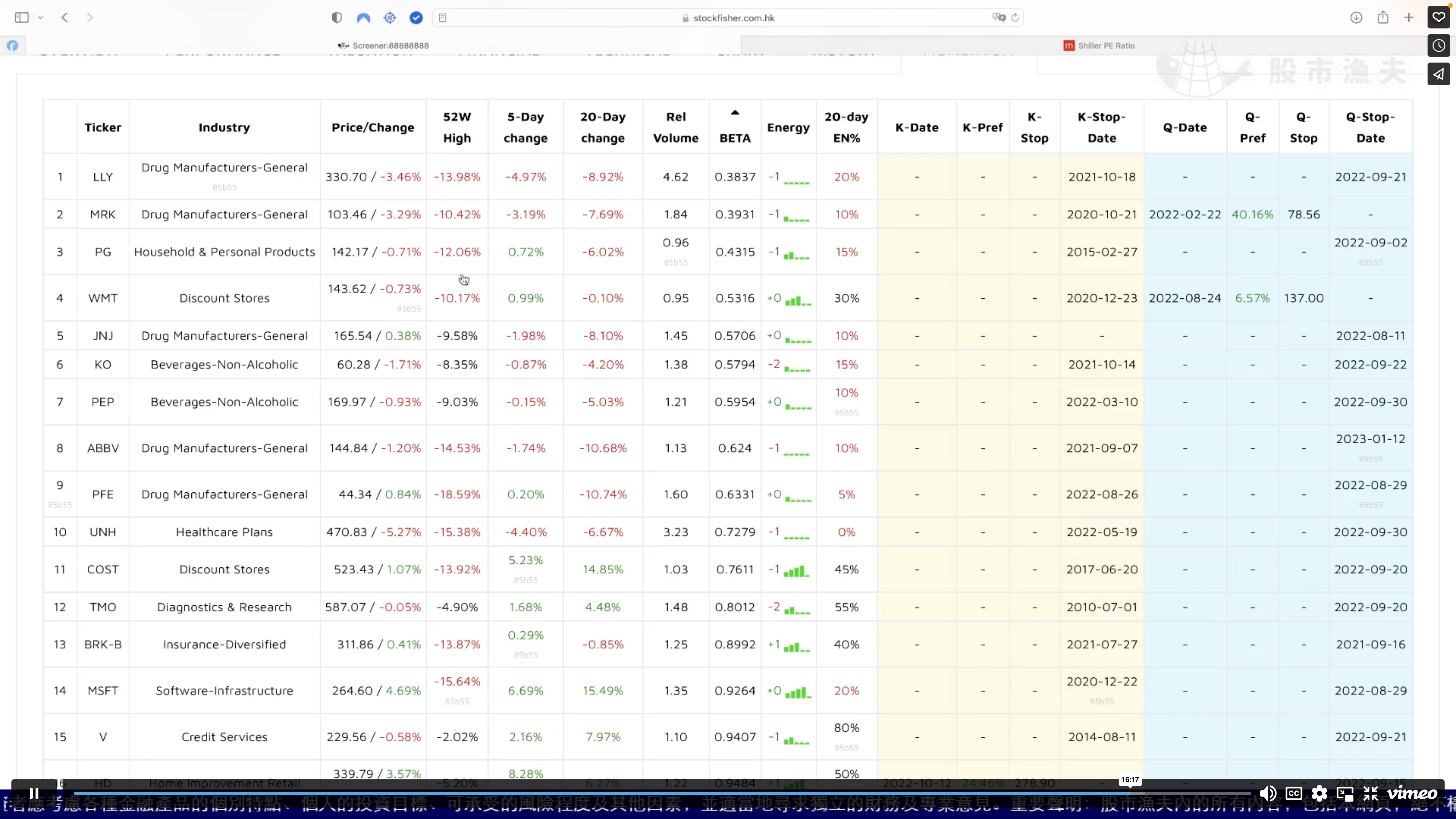Viewport: 1456px width, 819px height.
Task: Select the WMT ticker cell
Action: pyautogui.click(x=103, y=298)
